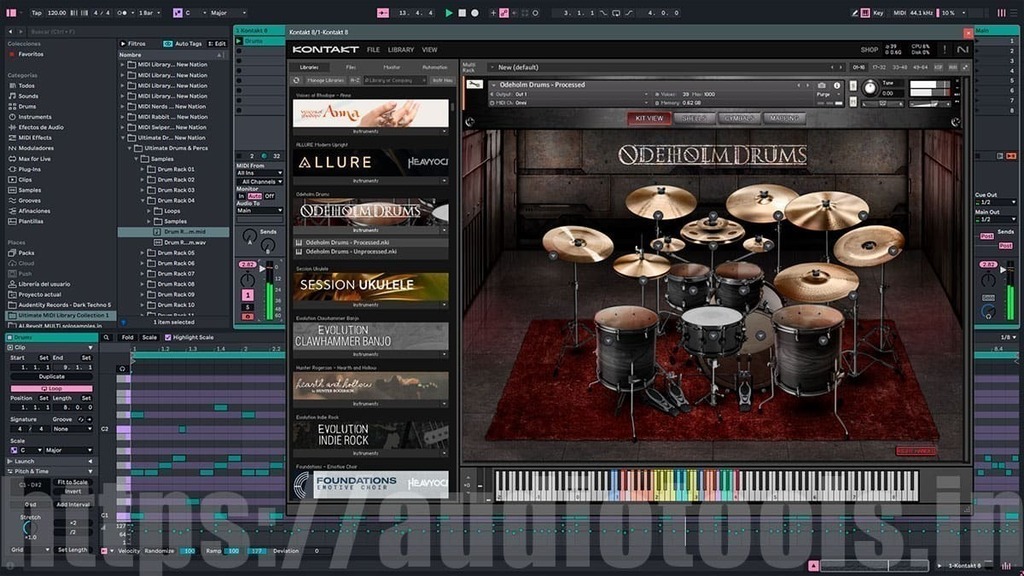1024x576 pixels.
Task: Select the Drums browser category
Action: click(x=27, y=106)
